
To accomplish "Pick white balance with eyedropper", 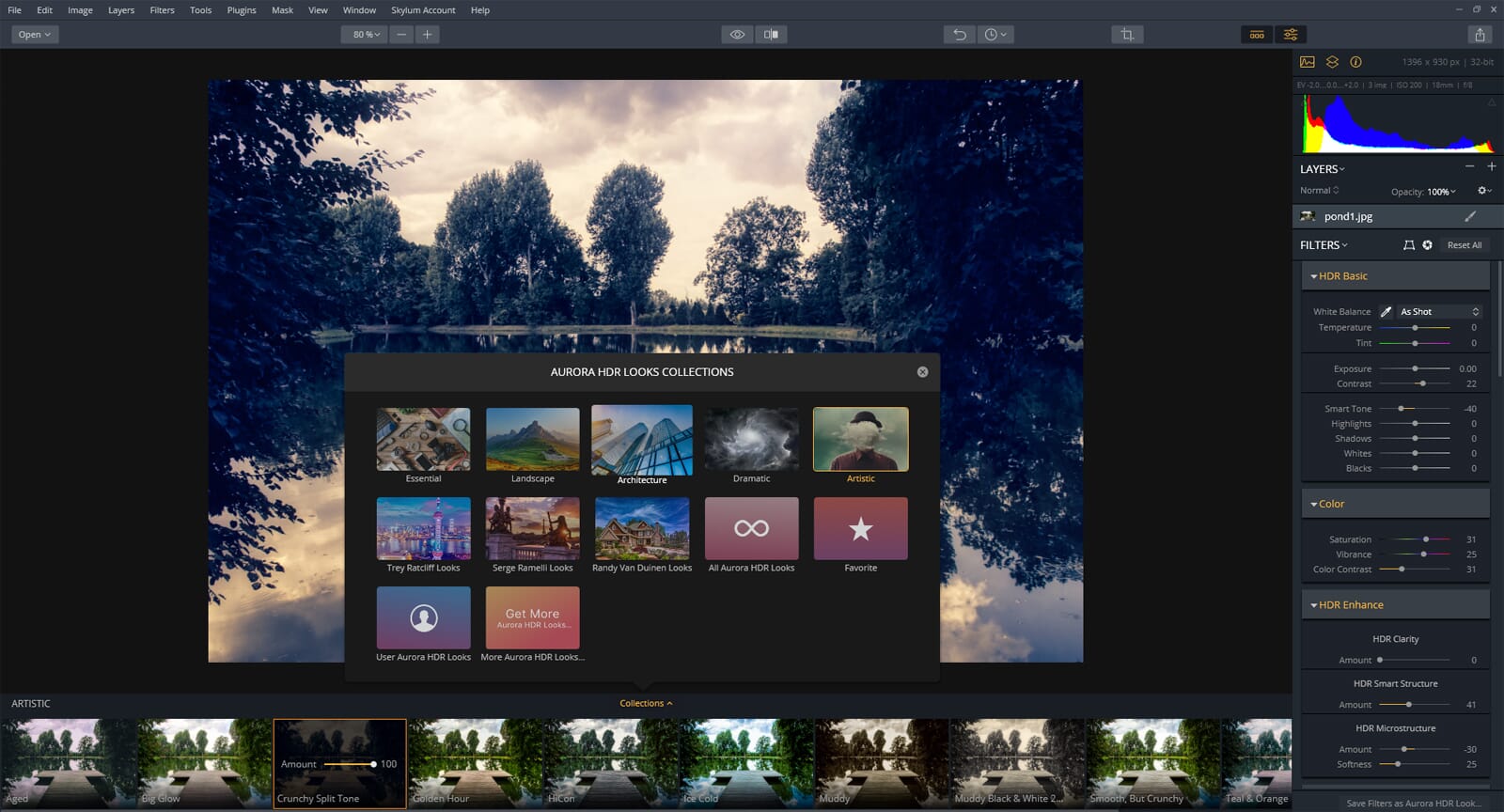I will pos(1386,312).
